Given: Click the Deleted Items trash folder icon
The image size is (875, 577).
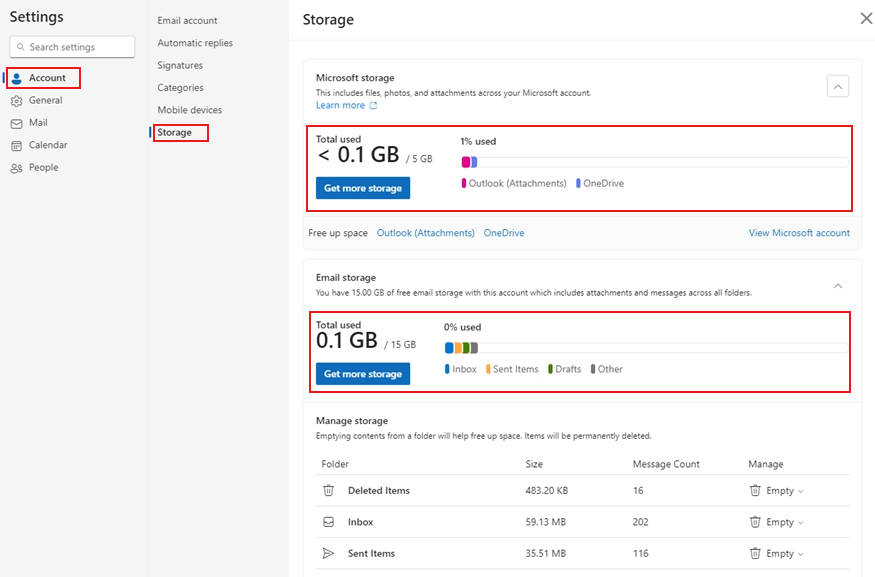Looking at the screenshot, I should (x=329, y=491).
